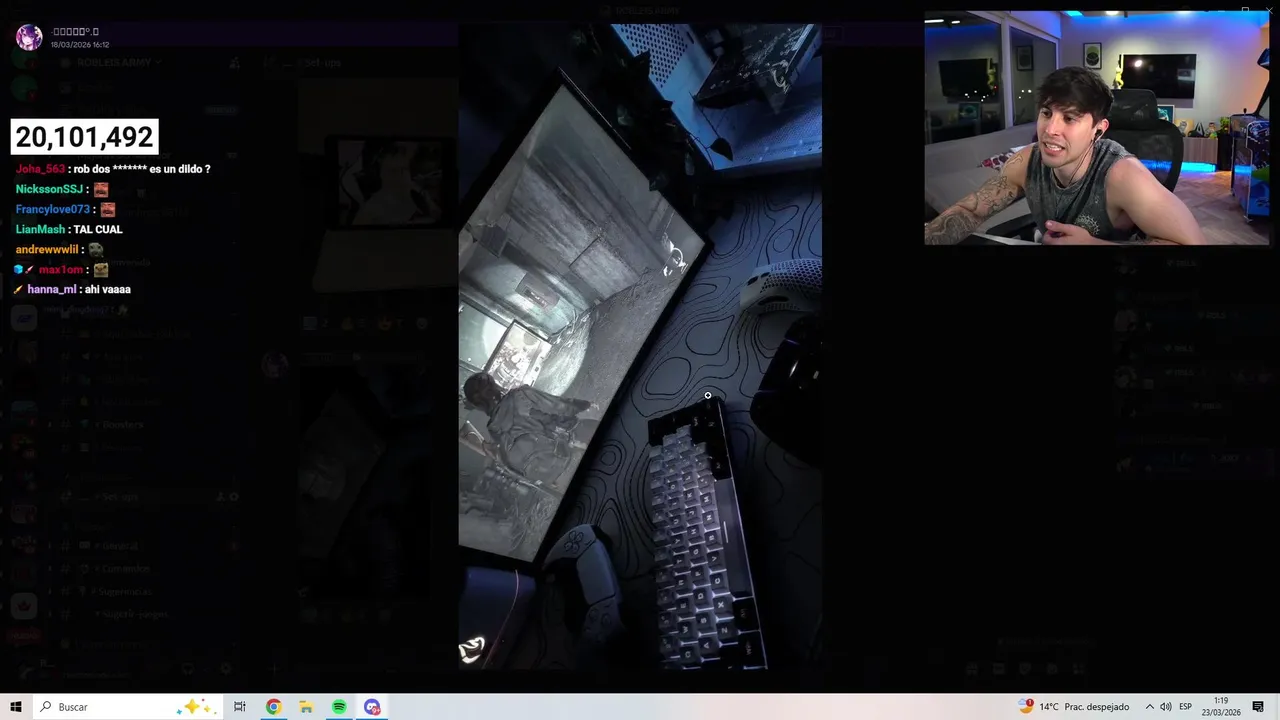This screenshot has width=1280, height=720.
Task: Click chat username max1om
Action: pos(61,269)
